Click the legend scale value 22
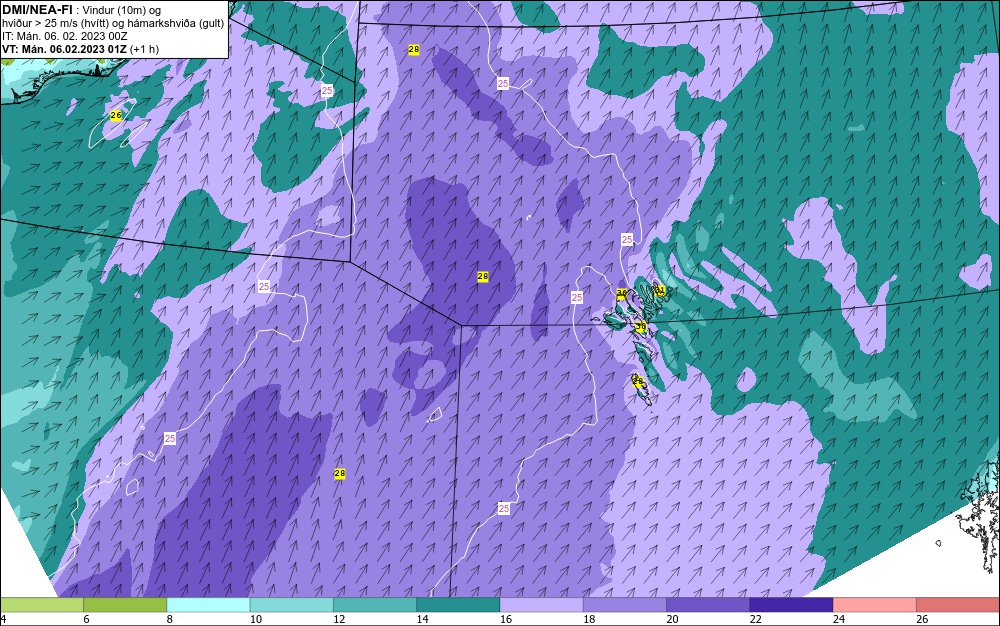 click(x=756, y=619)
